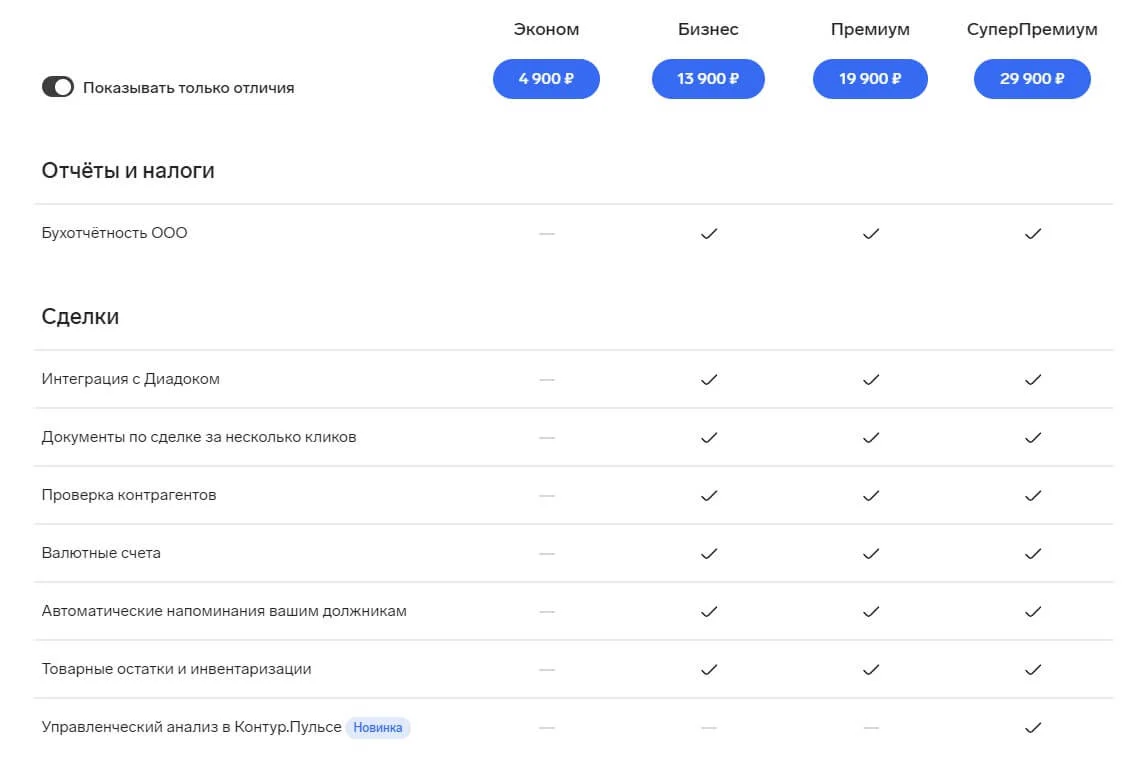Click the Бизнес dash in Управленческий анализ row
This screenshot has height=782, width=1135.
tap(709, 728)
